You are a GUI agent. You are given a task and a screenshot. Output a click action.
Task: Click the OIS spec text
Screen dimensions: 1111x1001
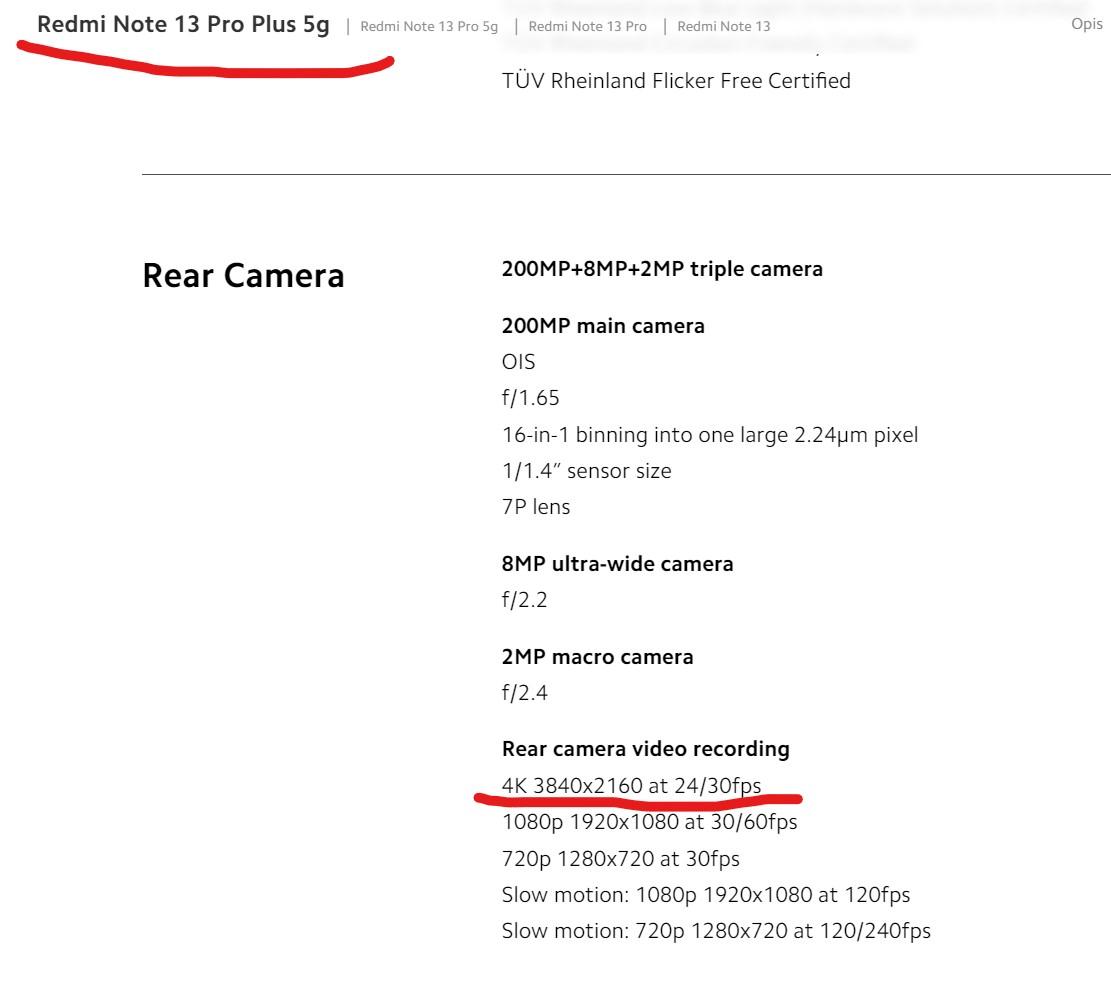pyautogui.click(x=518, y=362)
